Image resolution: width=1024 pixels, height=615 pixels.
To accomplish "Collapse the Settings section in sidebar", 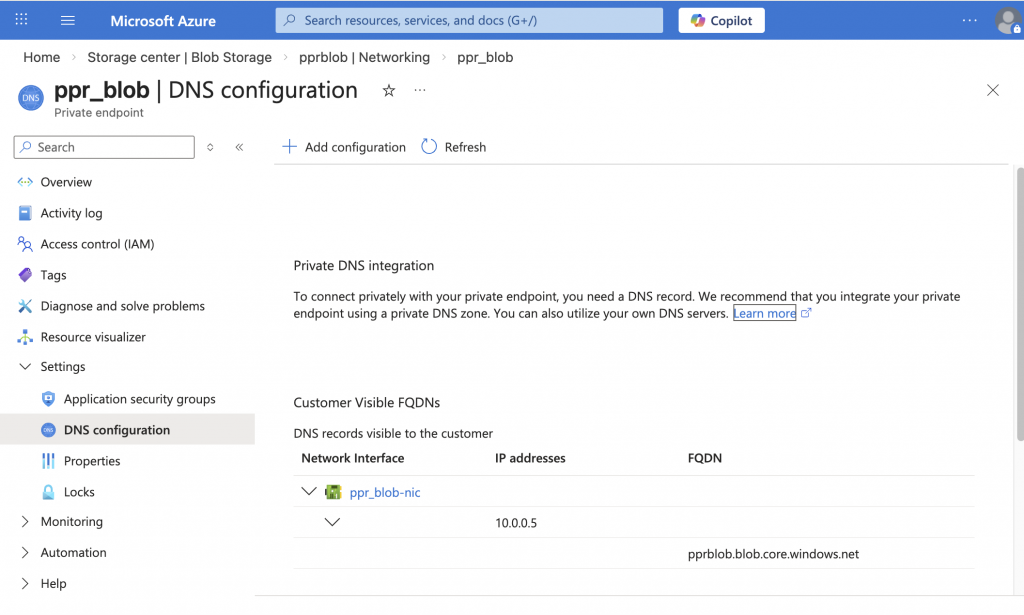I will click(x=25, y=367).
